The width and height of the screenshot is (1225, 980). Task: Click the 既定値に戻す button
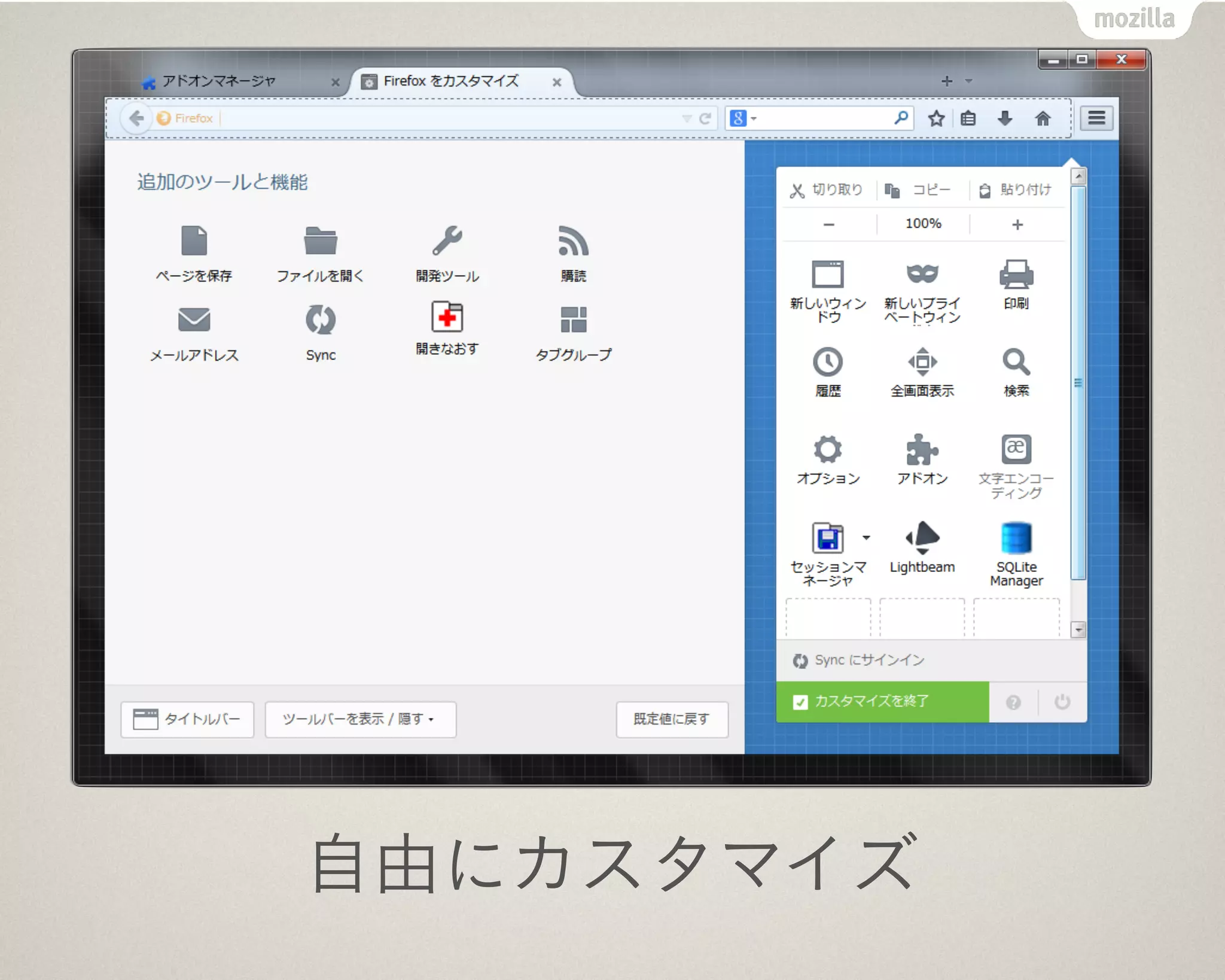click(672, 719)
